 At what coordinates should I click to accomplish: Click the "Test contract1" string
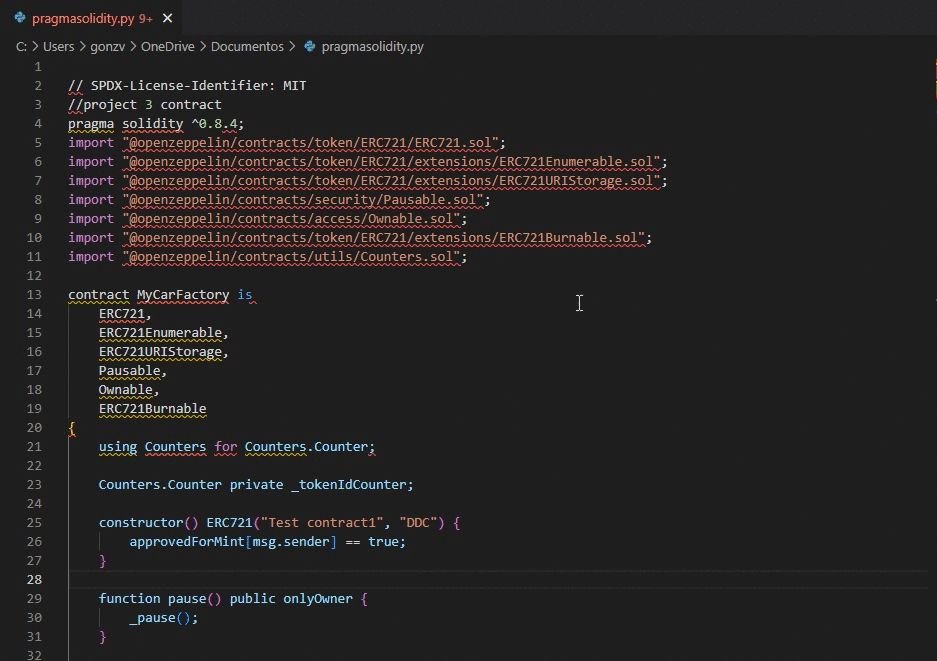pos(322,523)
